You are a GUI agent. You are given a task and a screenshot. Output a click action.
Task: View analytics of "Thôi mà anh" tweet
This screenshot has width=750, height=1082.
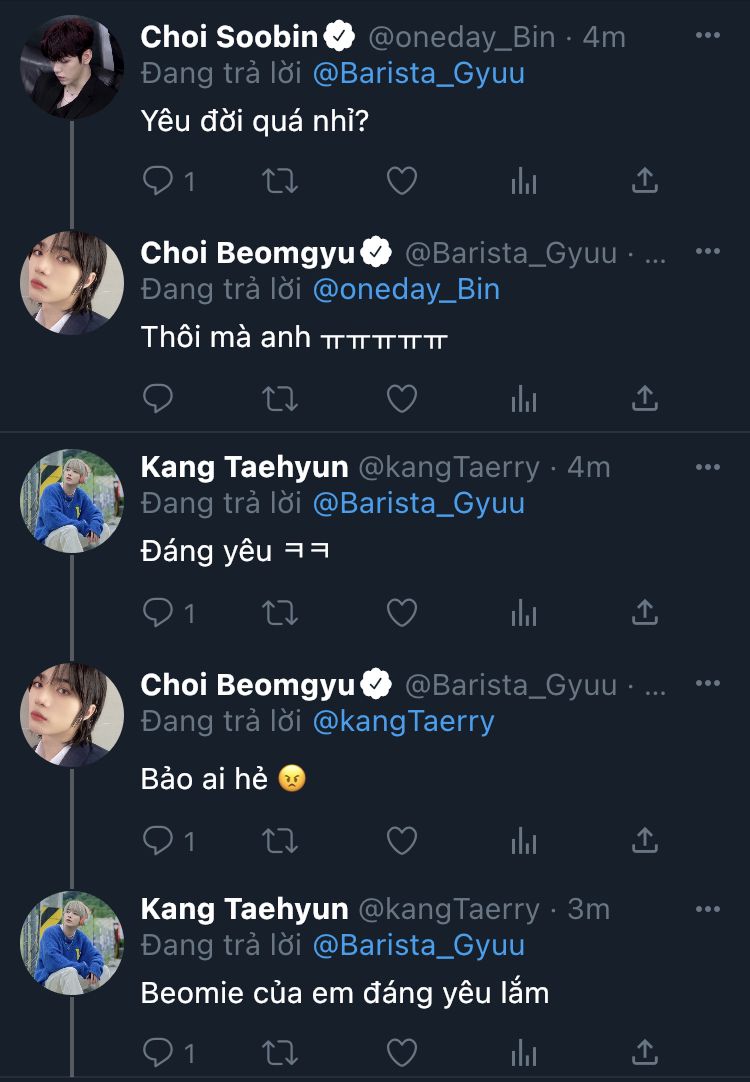click(x=524, y=399)
